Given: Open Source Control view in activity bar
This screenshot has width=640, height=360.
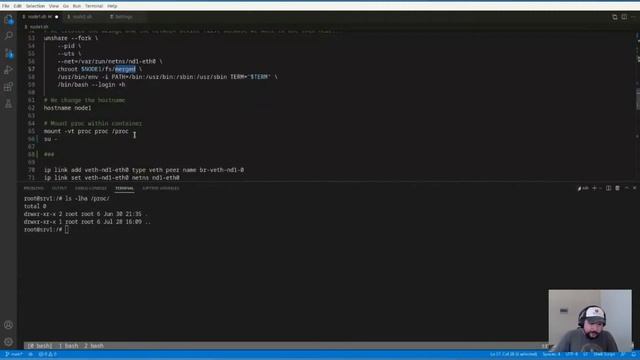Looking at the screenshot, I should [x=8, y=53].
